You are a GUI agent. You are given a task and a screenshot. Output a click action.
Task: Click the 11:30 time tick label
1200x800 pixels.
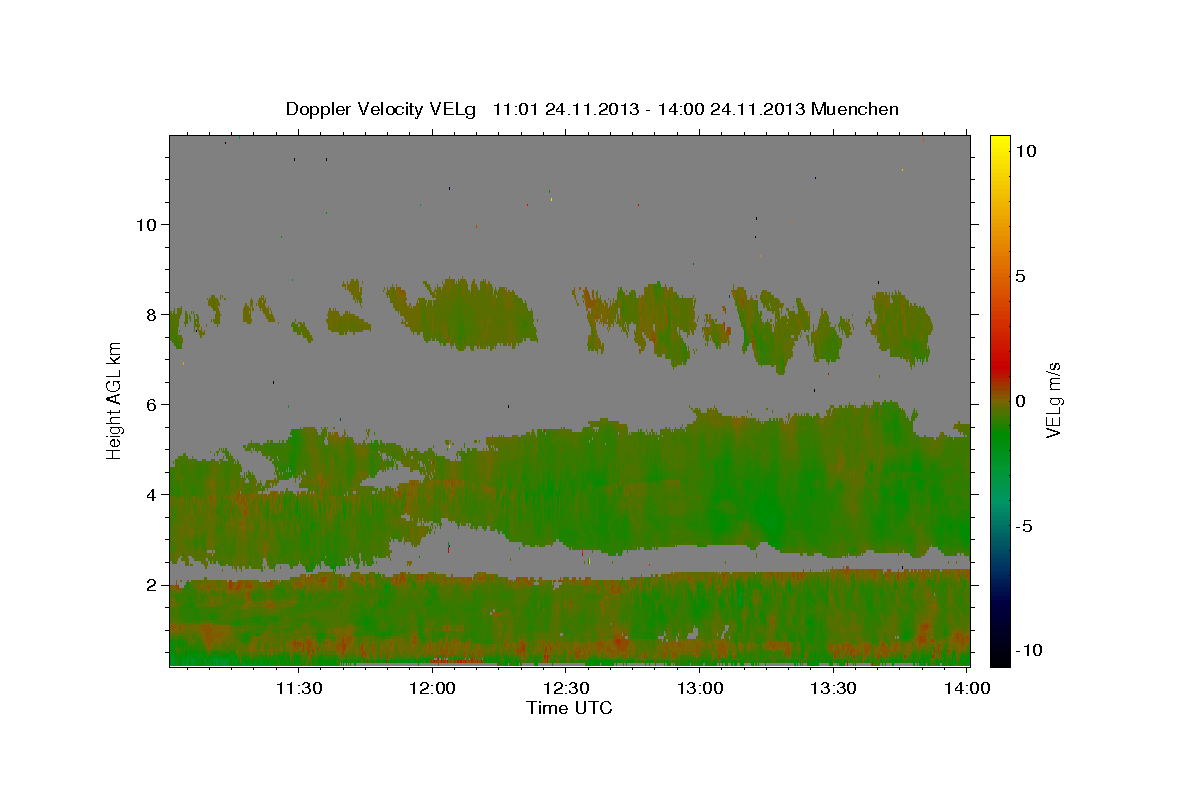[x=298, y=688]
